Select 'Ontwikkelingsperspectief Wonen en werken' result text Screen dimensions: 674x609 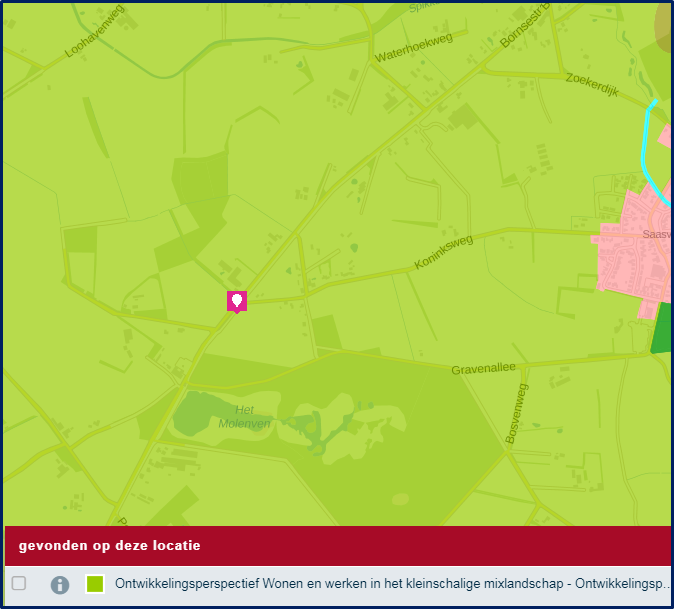[392, 584]
